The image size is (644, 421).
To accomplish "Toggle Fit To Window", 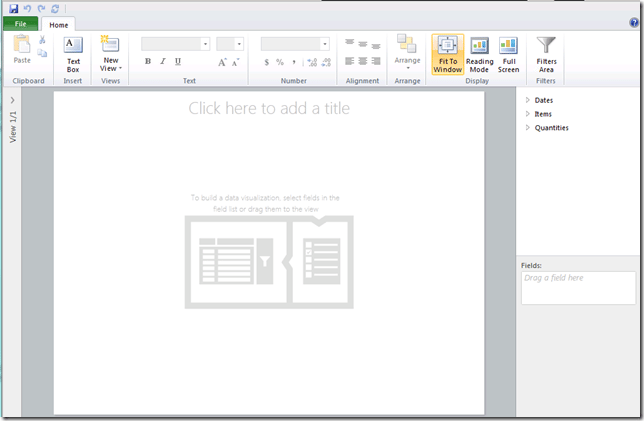I will point(447,53).
